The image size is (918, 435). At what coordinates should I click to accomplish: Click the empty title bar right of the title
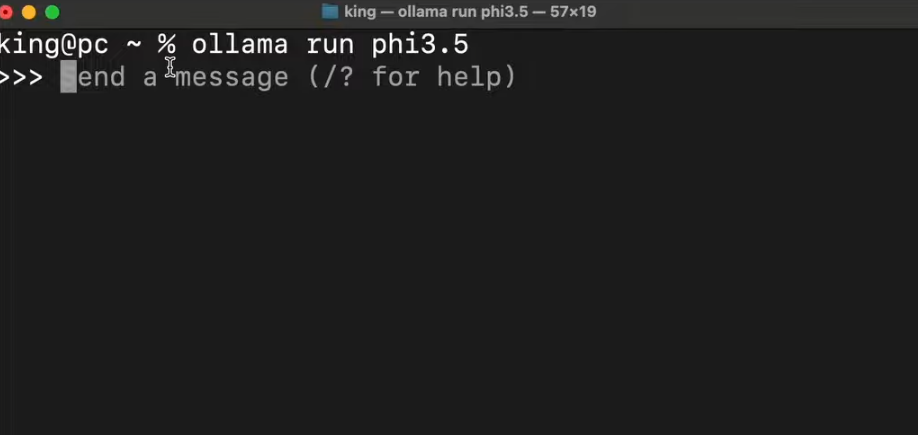point(760,12)
